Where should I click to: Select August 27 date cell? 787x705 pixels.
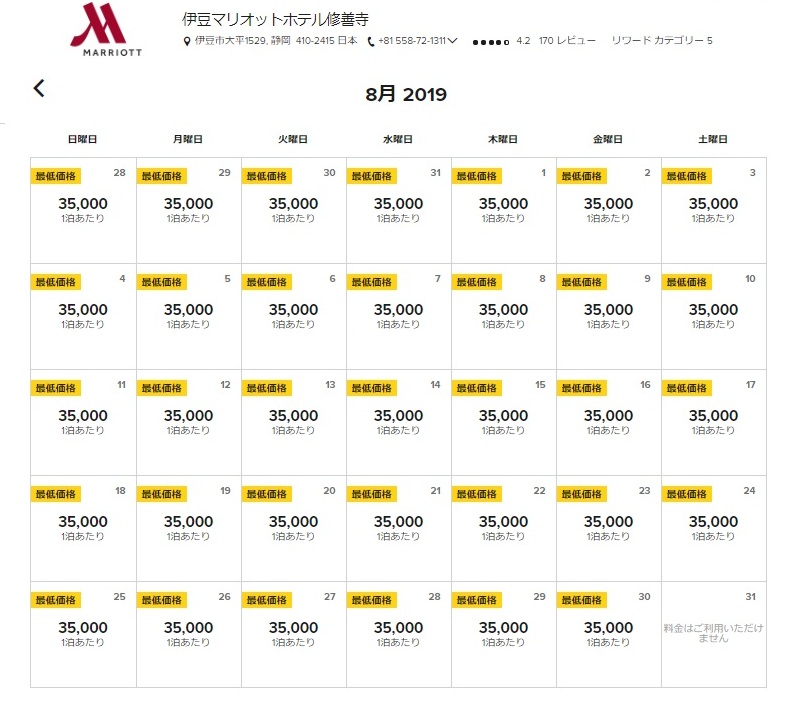(294, 635)
